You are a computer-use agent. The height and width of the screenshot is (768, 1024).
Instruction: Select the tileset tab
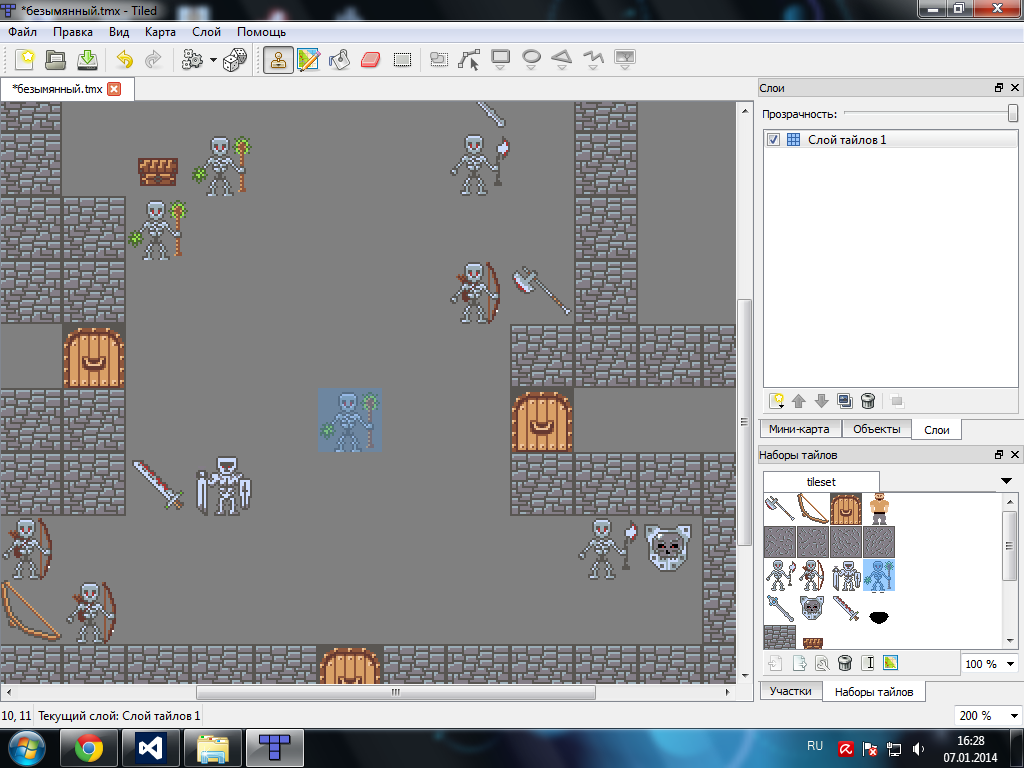click(x=821, y=482)
